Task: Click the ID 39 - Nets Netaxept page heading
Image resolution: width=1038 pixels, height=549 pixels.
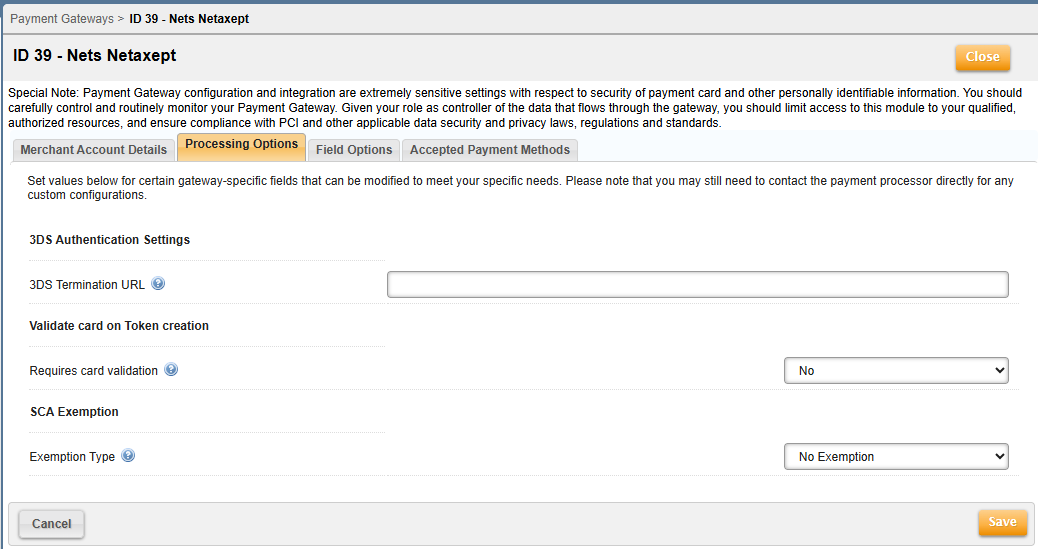Action: click(x=95, y=55)
